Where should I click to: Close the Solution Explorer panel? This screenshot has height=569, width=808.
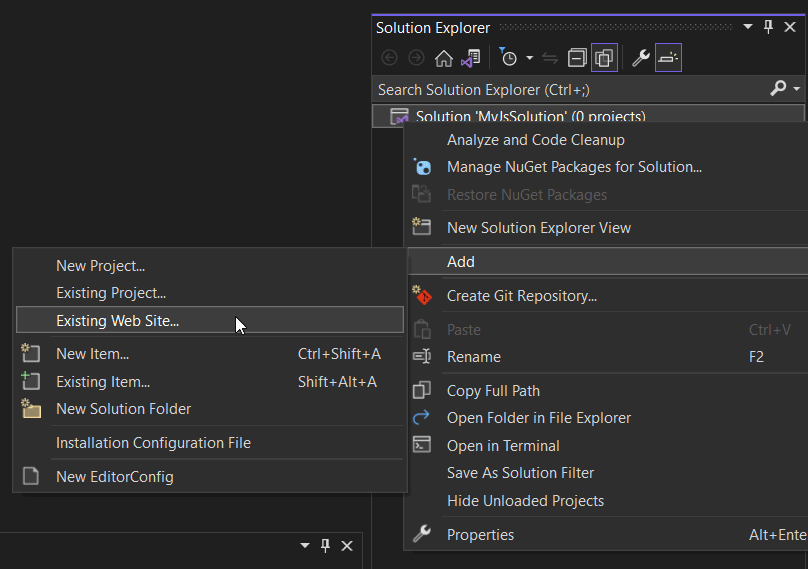790,27
